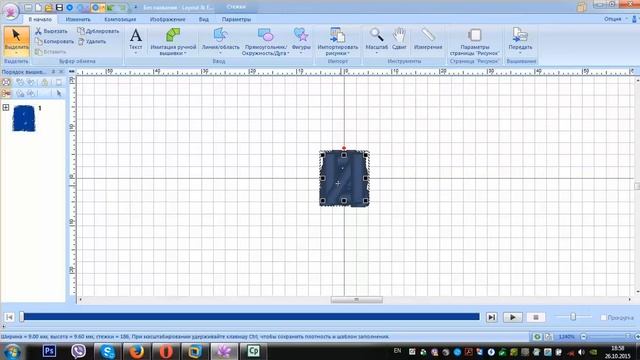
Task: Switch to the Изображение ribbon tab
Action: 167,19
